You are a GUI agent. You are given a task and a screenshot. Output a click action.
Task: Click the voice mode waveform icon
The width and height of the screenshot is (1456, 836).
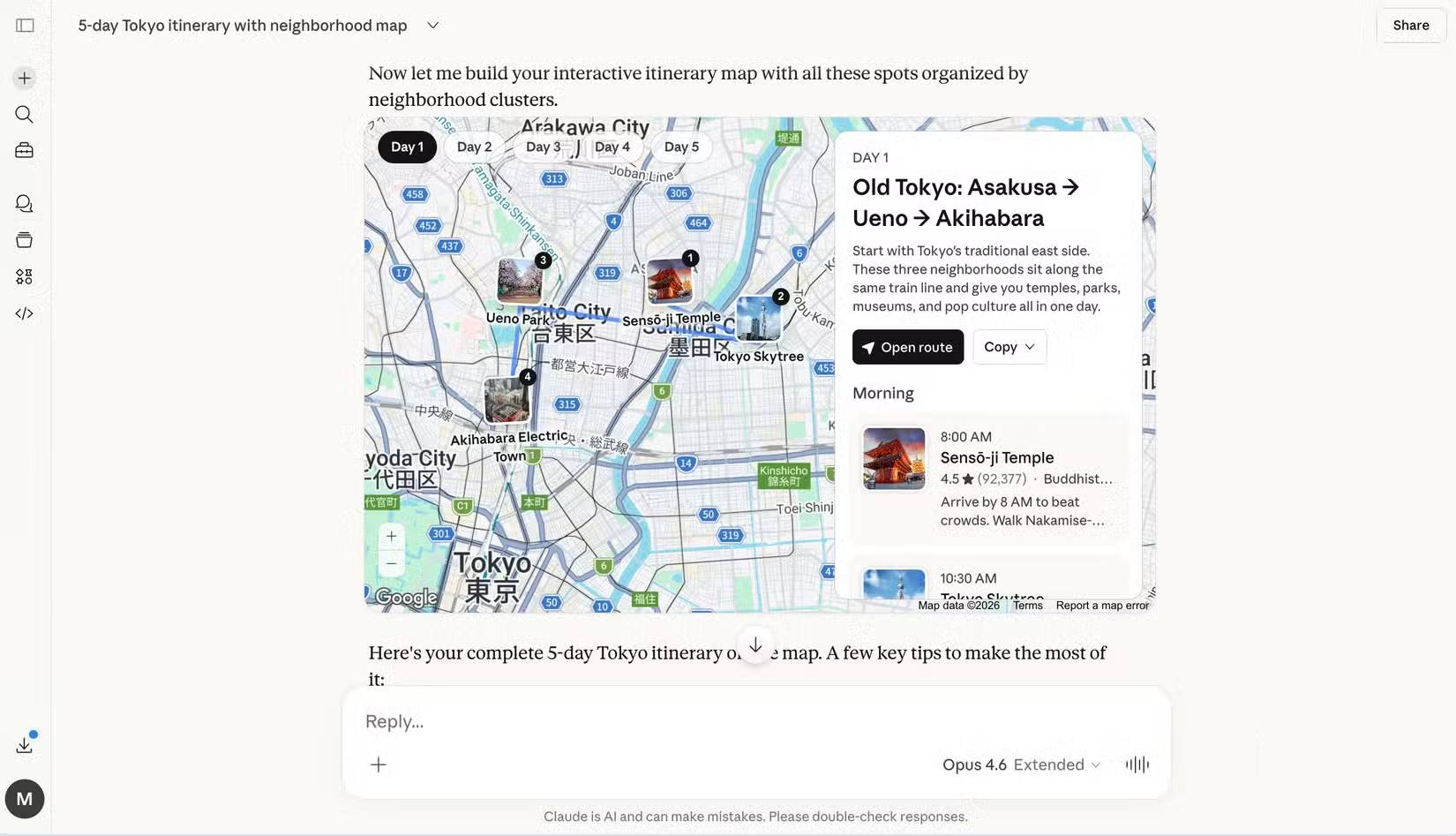pyautogui.click(x=1137, y=764)
